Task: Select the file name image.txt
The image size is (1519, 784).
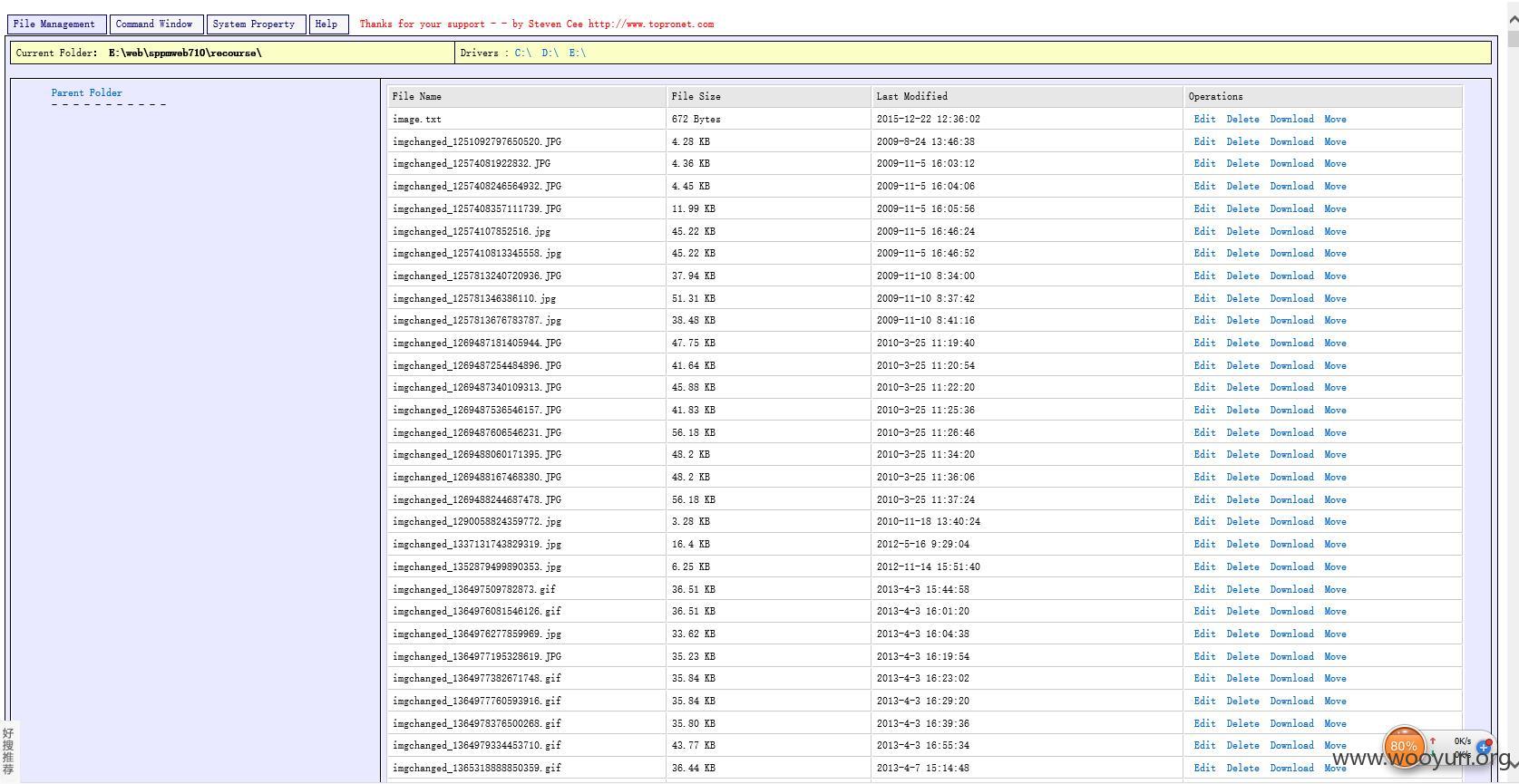Action: [x=417, y=119]
